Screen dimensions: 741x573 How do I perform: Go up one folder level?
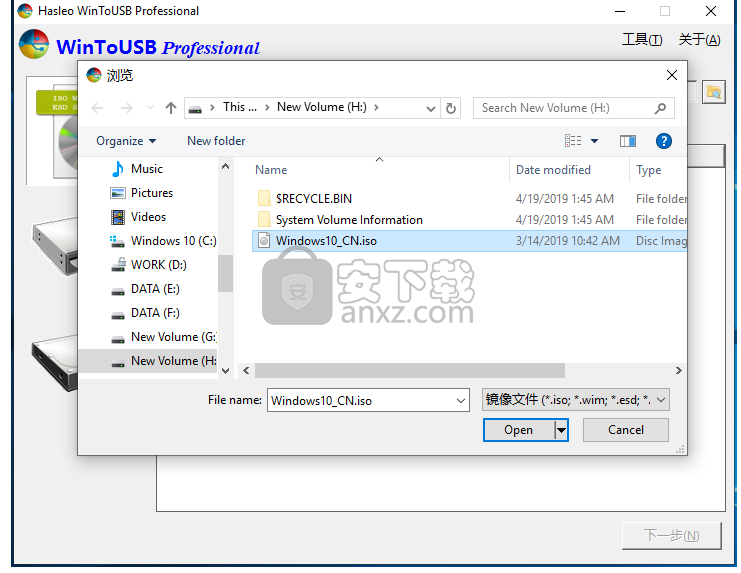click(171, 108)
